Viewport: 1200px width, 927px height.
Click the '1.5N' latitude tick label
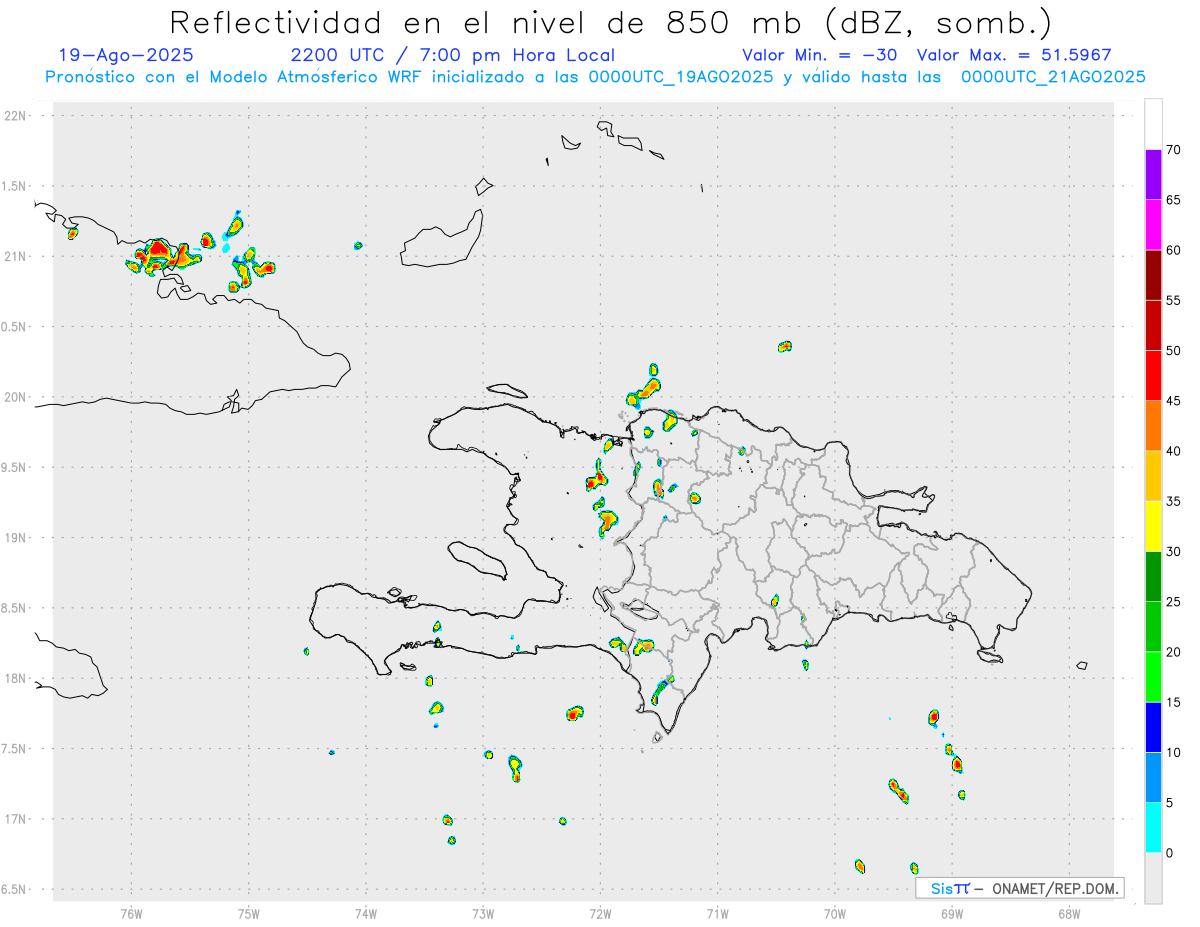16,186
